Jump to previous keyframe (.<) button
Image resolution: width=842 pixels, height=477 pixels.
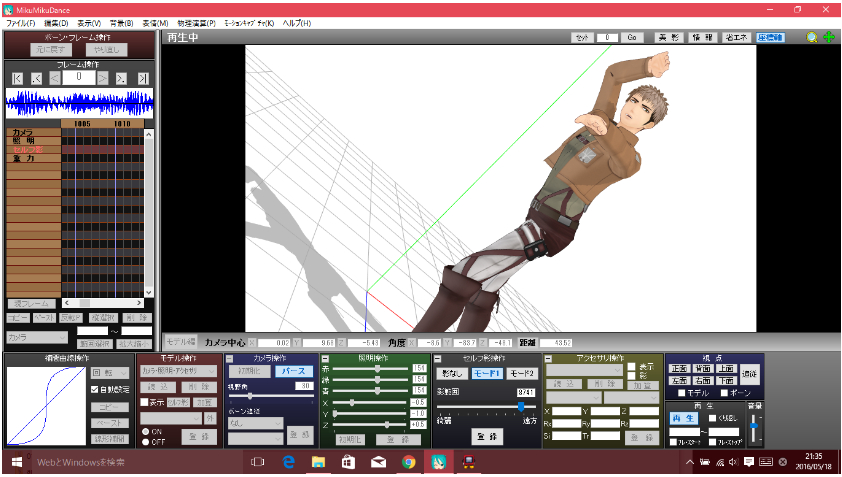coord(36,78)
